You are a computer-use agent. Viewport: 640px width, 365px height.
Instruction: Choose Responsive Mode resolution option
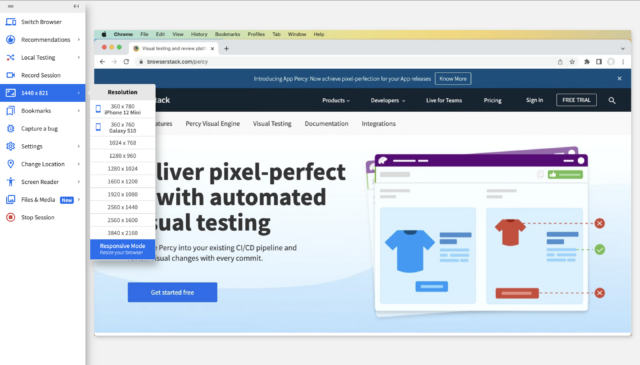click(x=122, y=249)
